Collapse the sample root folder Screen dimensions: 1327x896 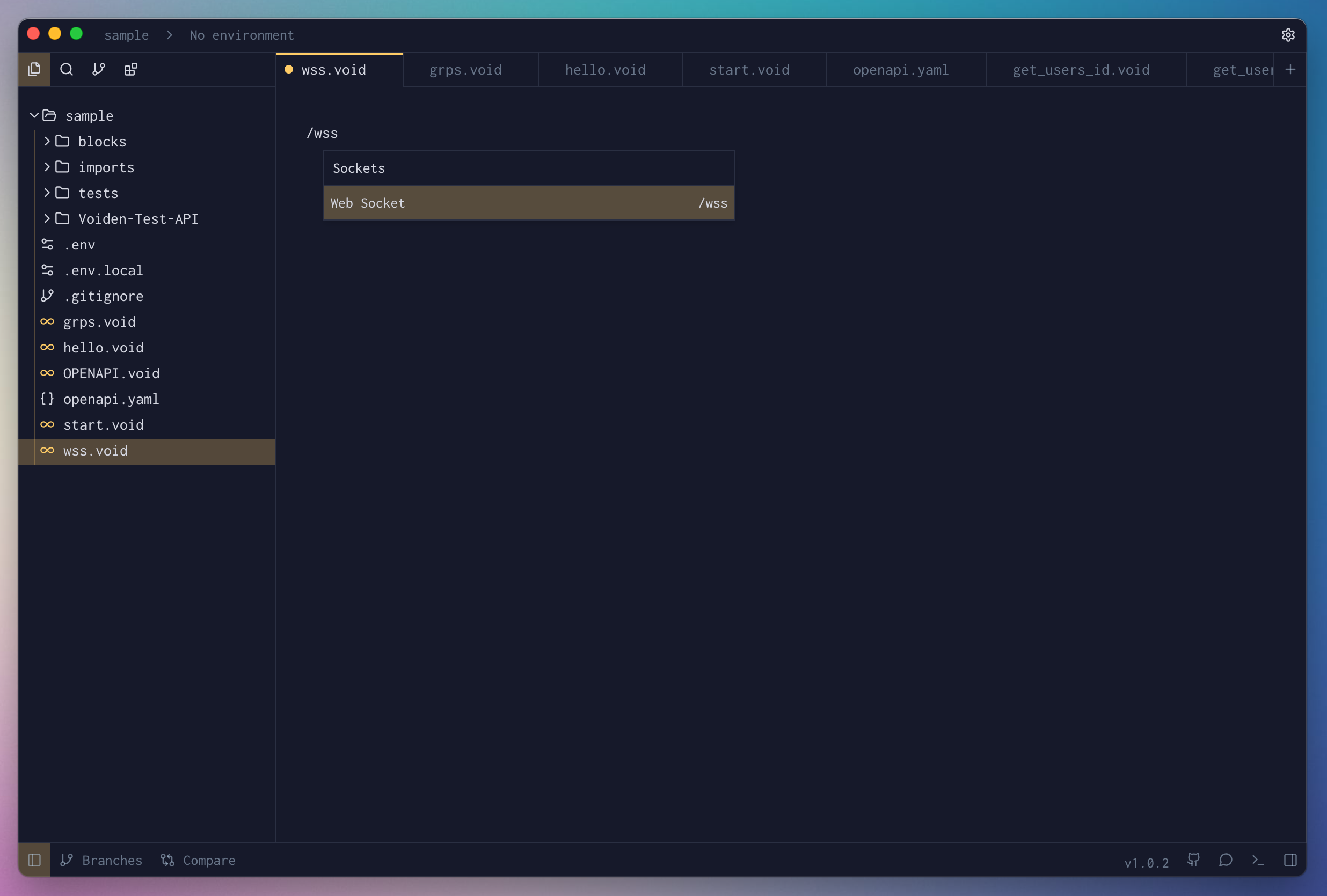[x=34, y=116]
